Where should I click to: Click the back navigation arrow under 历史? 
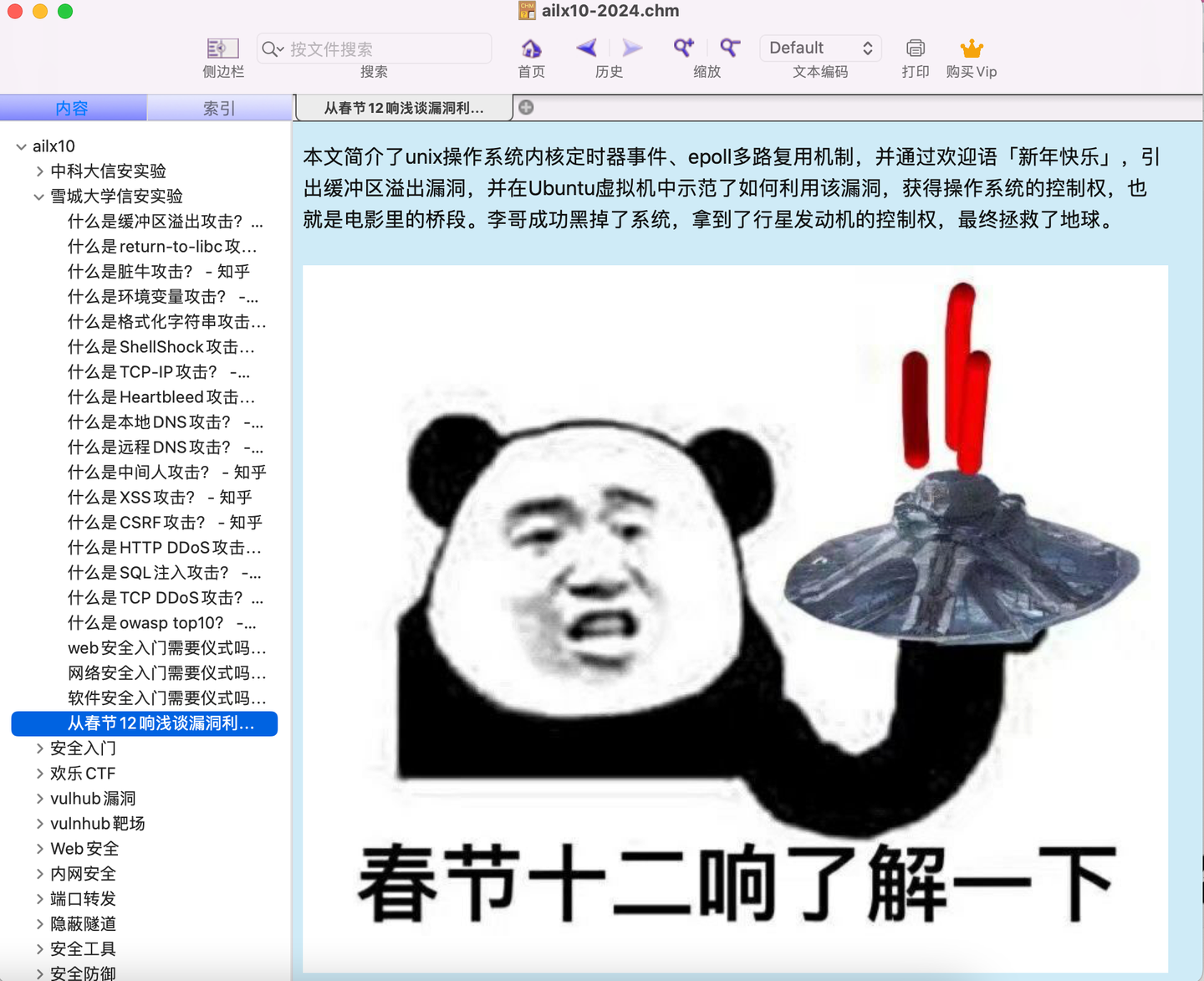586,48
